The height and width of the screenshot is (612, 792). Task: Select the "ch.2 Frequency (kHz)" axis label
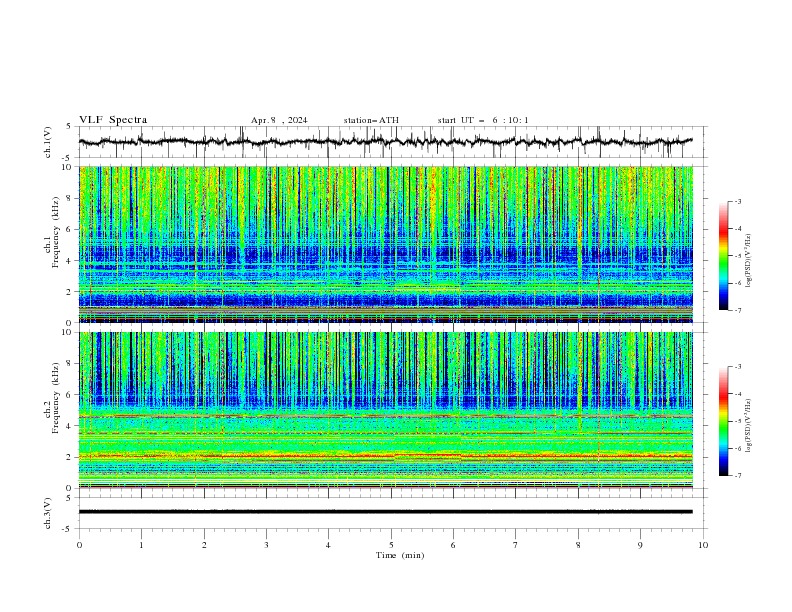pyautogui.click(x=52, y=398)
